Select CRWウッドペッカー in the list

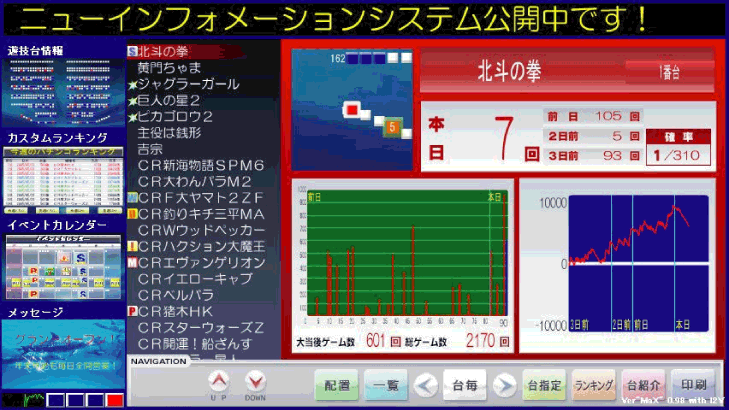(201, 231)
